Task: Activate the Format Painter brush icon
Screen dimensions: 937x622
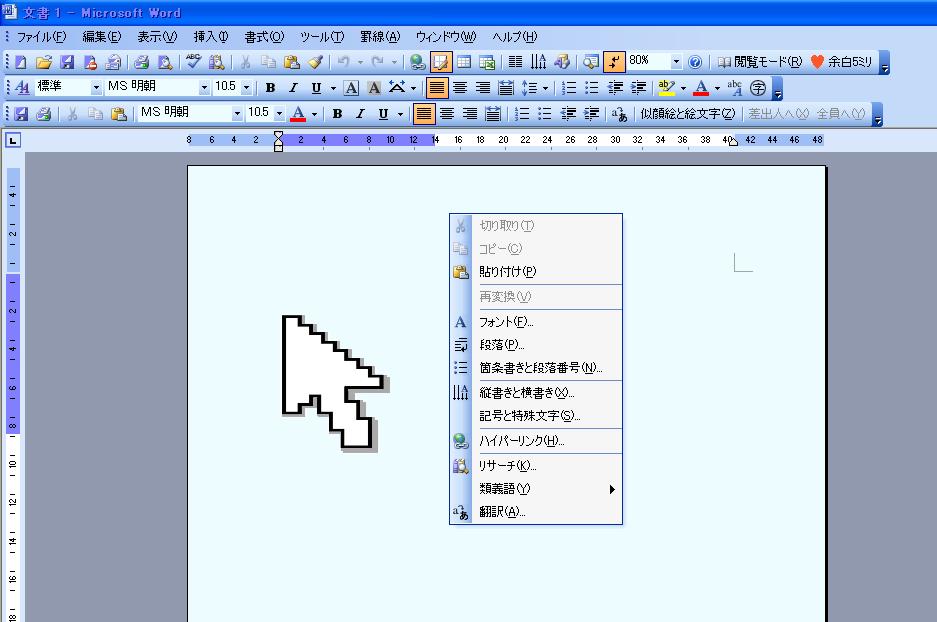Action: click(316, 62)
